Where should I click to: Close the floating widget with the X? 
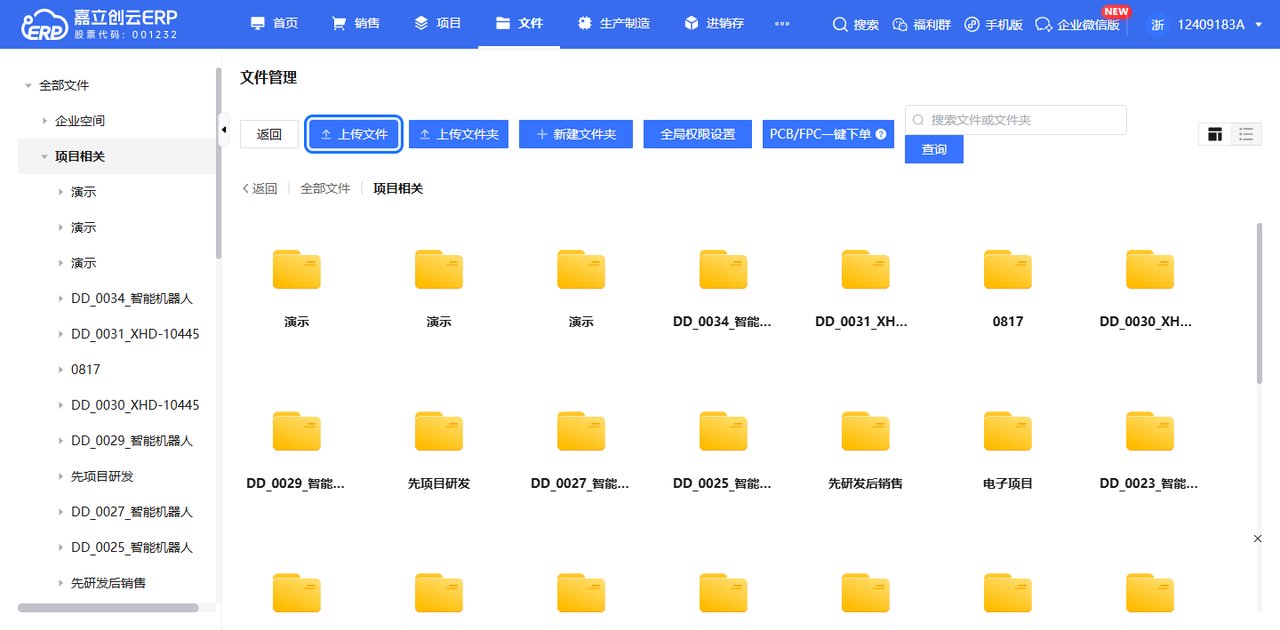pos(1258,539)
